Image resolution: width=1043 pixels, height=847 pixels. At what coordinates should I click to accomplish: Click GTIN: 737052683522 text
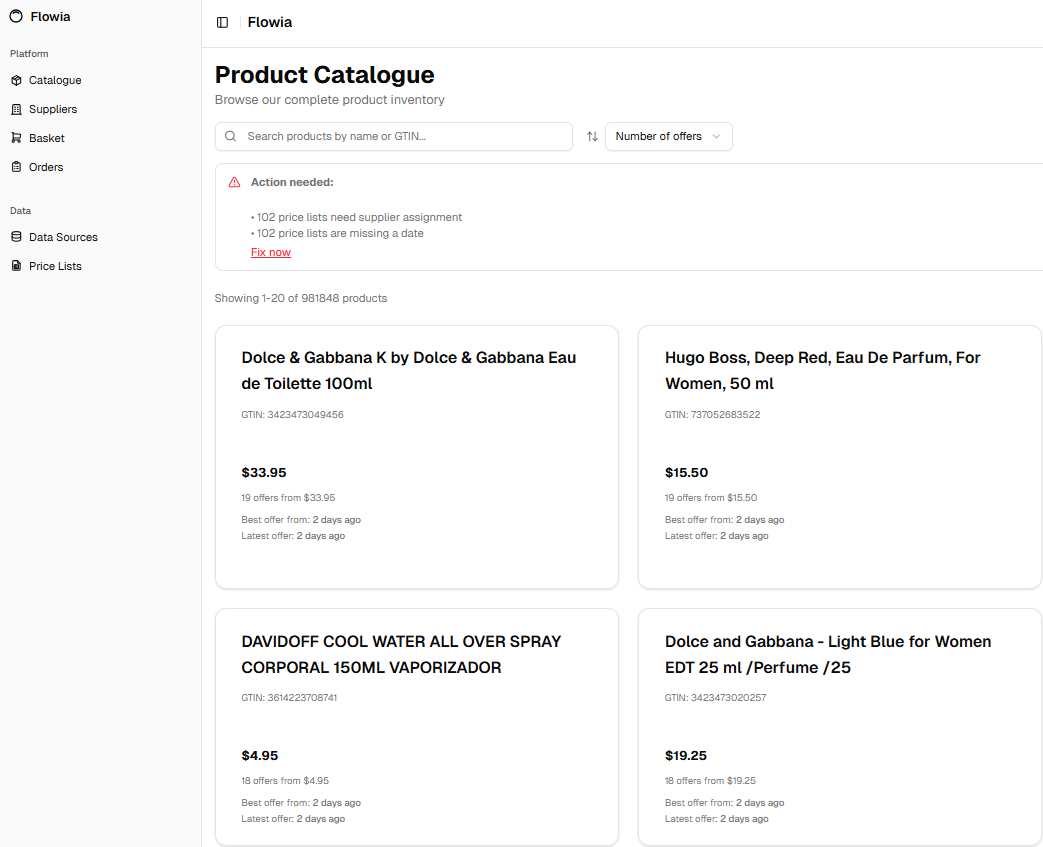712,415
